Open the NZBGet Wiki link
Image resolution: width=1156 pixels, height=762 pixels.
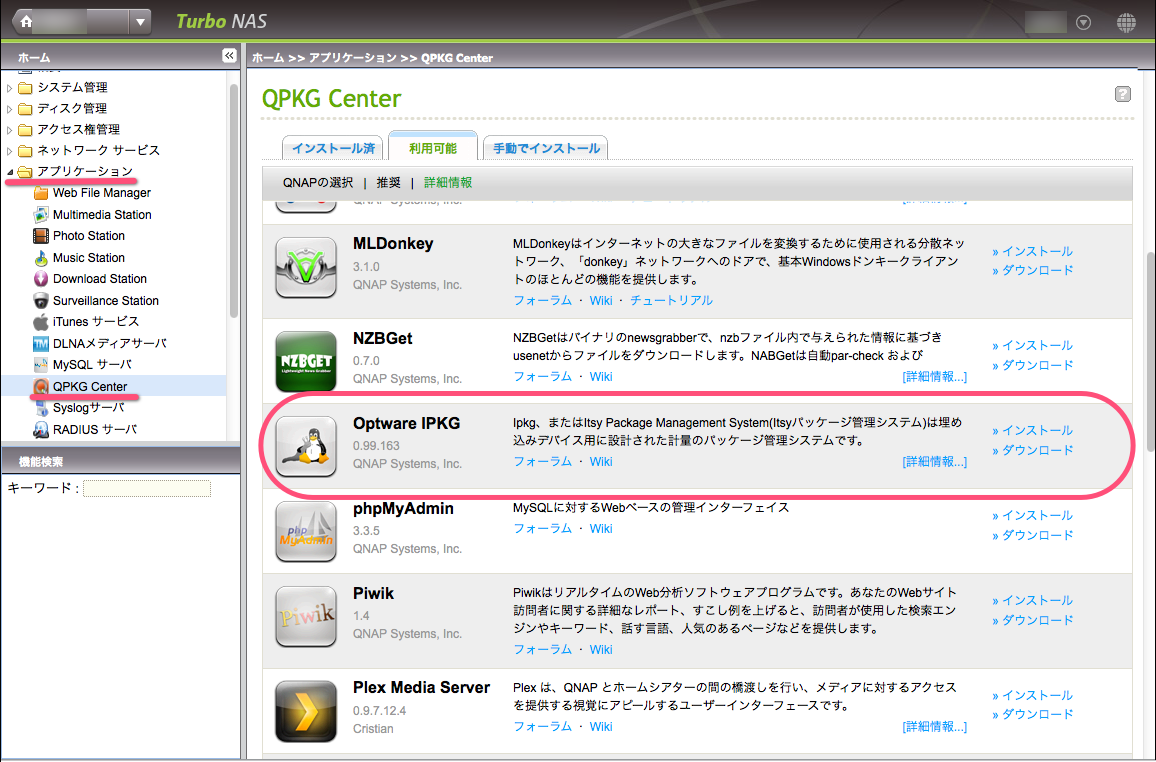pyautogui.click(x=601, y=377)
